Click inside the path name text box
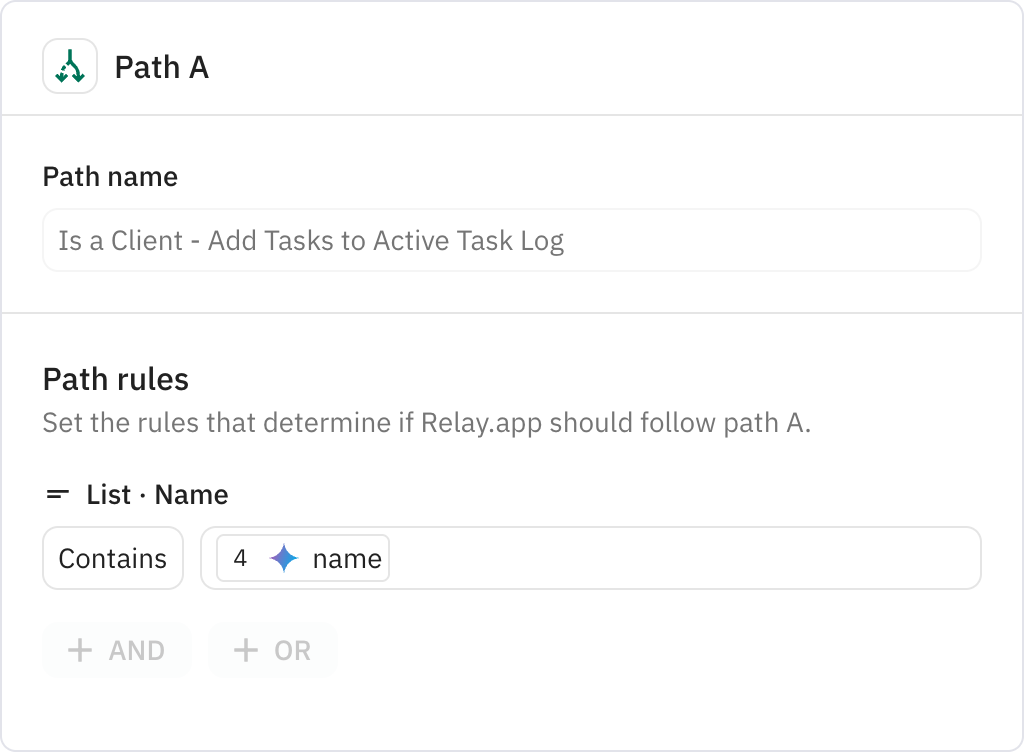Screen dimensions: 1024x752 pyautogui.click(x=511, y=240)
